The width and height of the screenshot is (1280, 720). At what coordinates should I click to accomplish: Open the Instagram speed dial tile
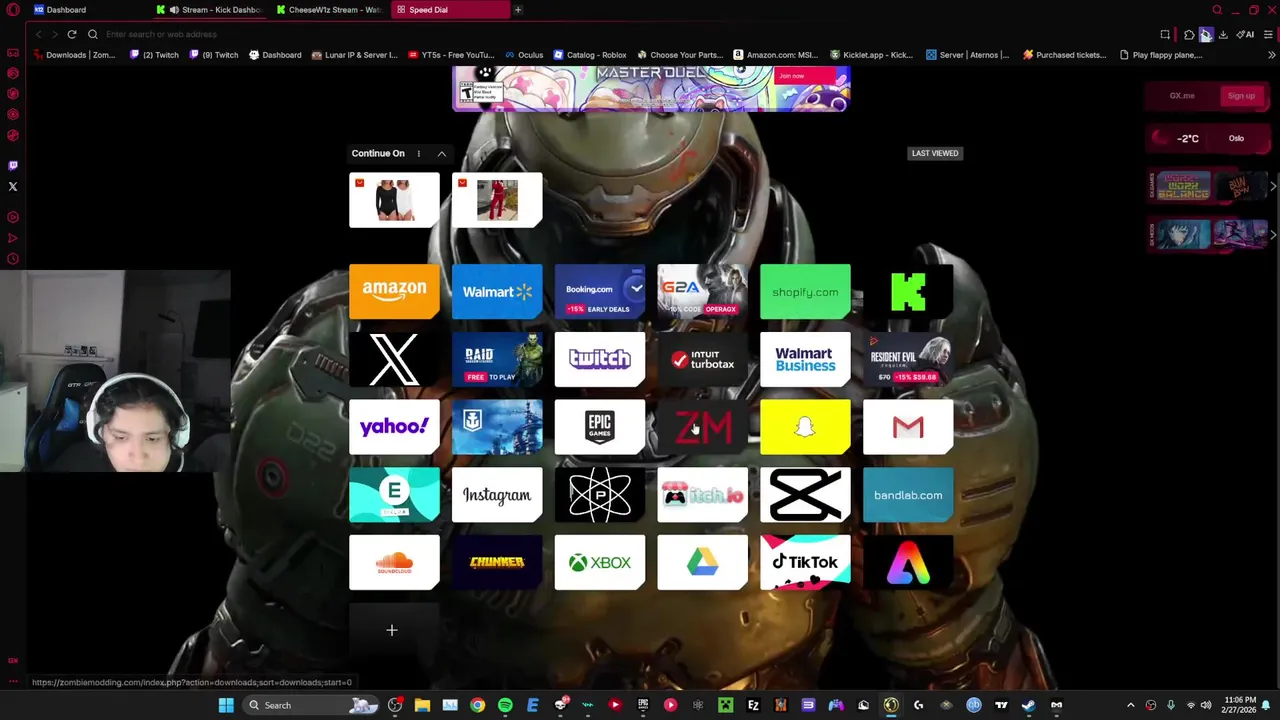pos(497,495)
